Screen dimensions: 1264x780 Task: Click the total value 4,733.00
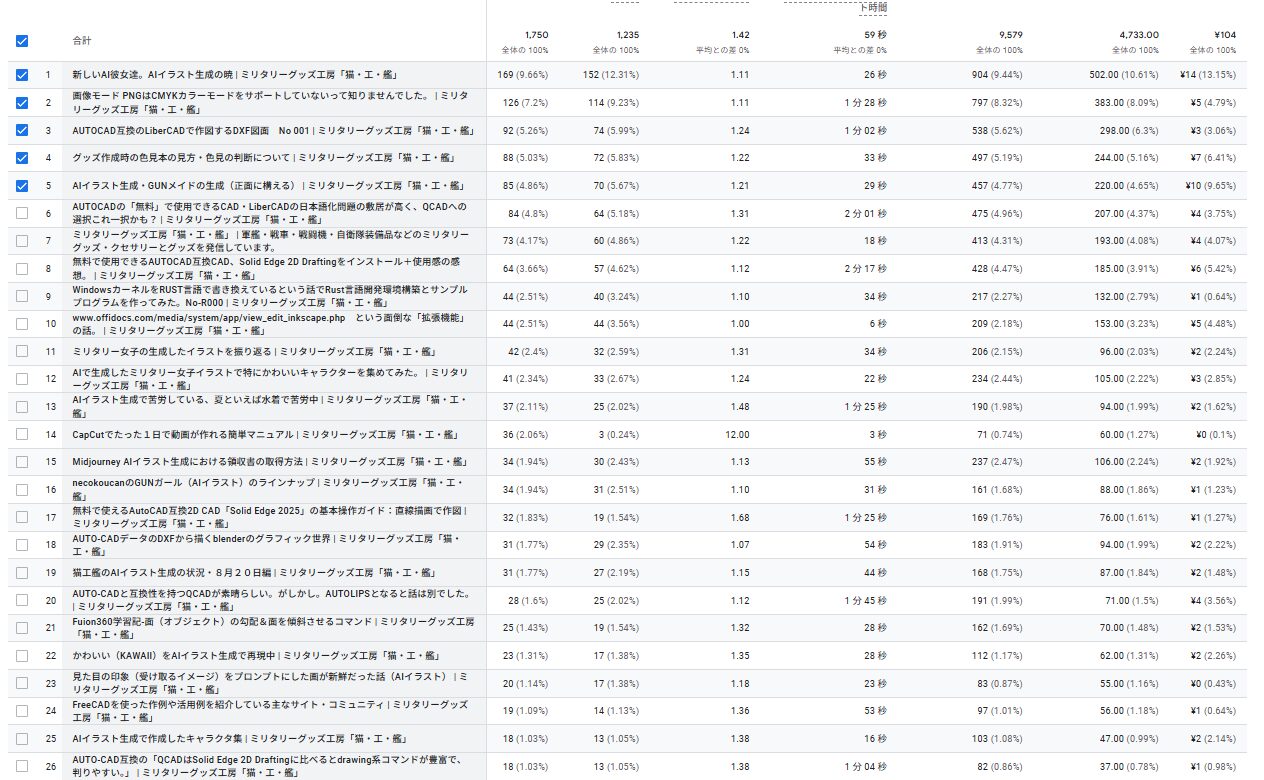[1139, 34]
